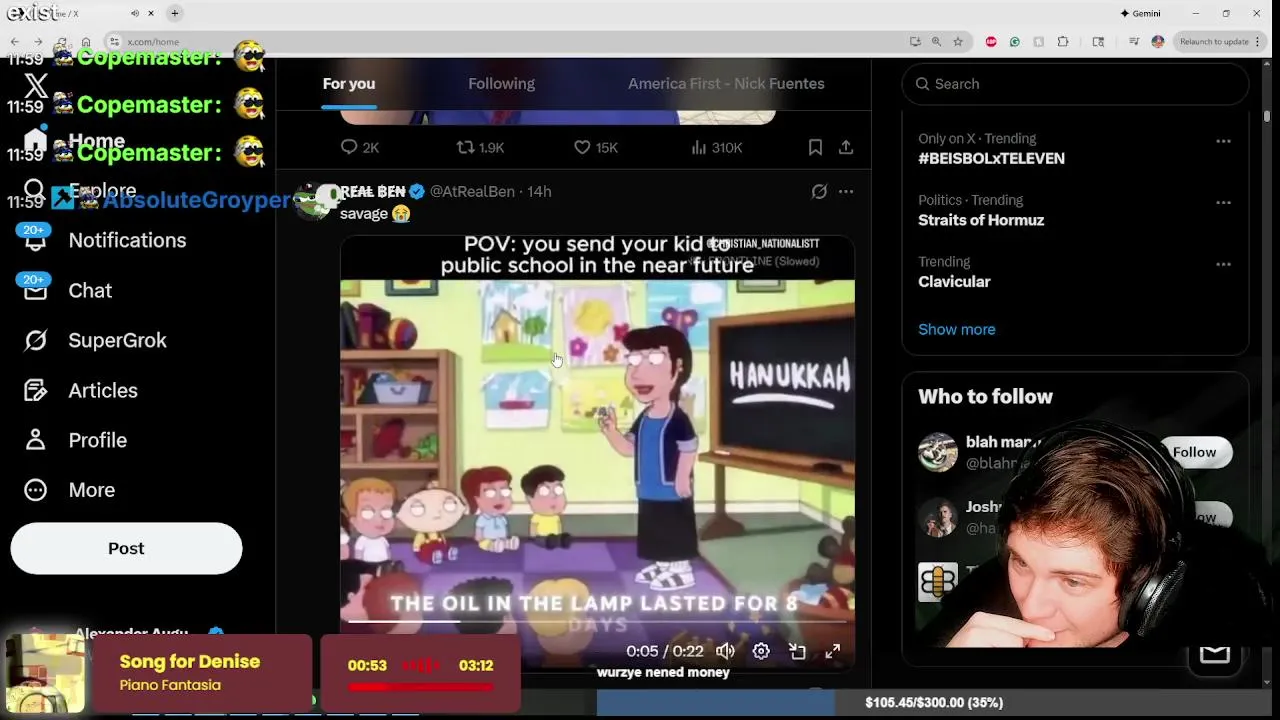View site information icon beside x.com/home
The image size is (1280, 720).
(114, 42)
